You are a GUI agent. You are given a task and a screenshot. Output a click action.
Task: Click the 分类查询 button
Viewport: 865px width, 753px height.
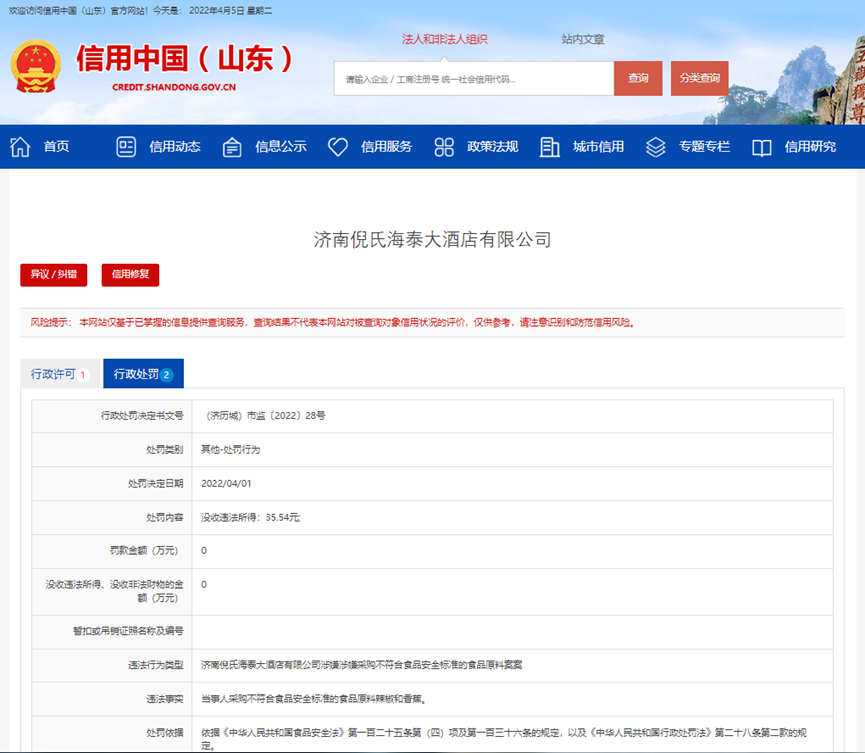(700, 78)
